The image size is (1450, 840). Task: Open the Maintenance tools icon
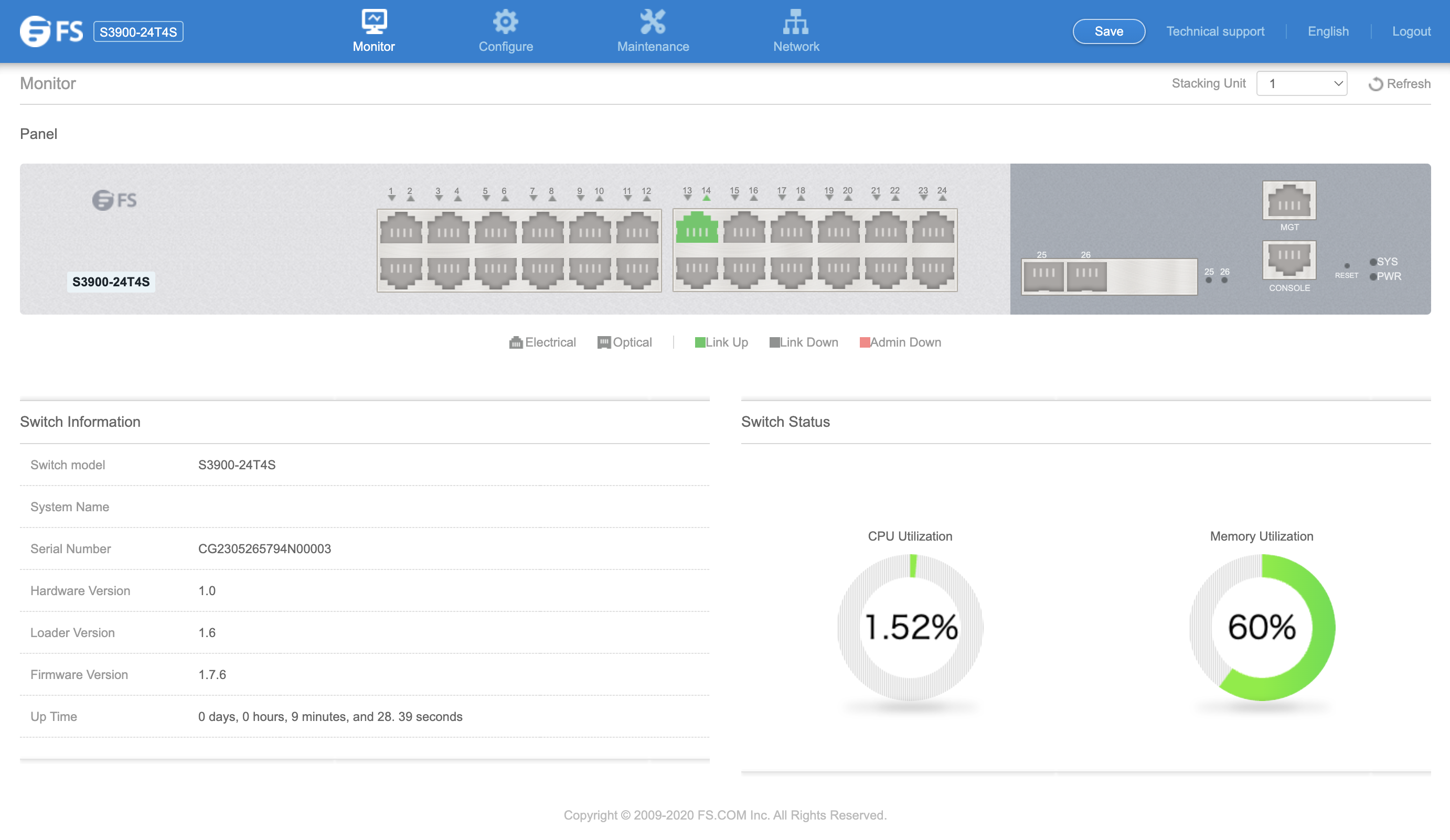coord(653,22)
